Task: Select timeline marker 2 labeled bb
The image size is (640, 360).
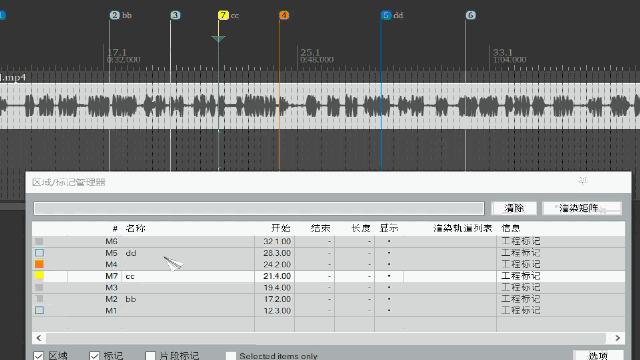Action: pyautogui.click(x=115, y=15)
